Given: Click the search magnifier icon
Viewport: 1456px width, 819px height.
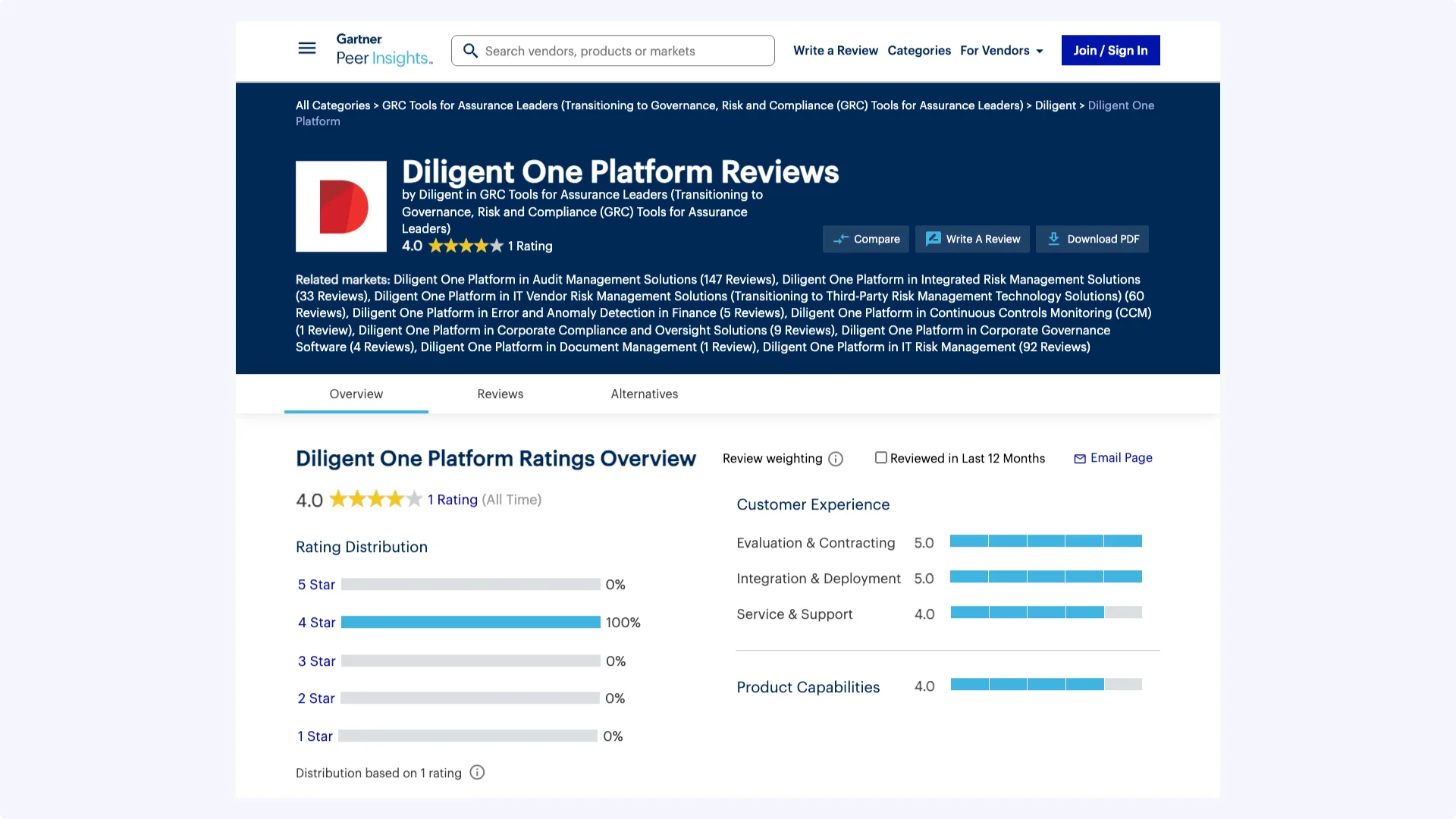Looking at the screenshot, I should [470, 51].
